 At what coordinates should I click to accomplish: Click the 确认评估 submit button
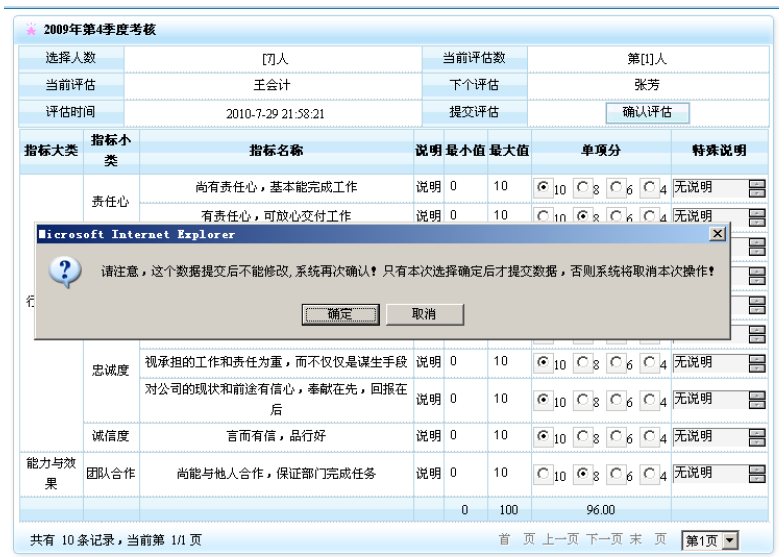coord(648,112)
